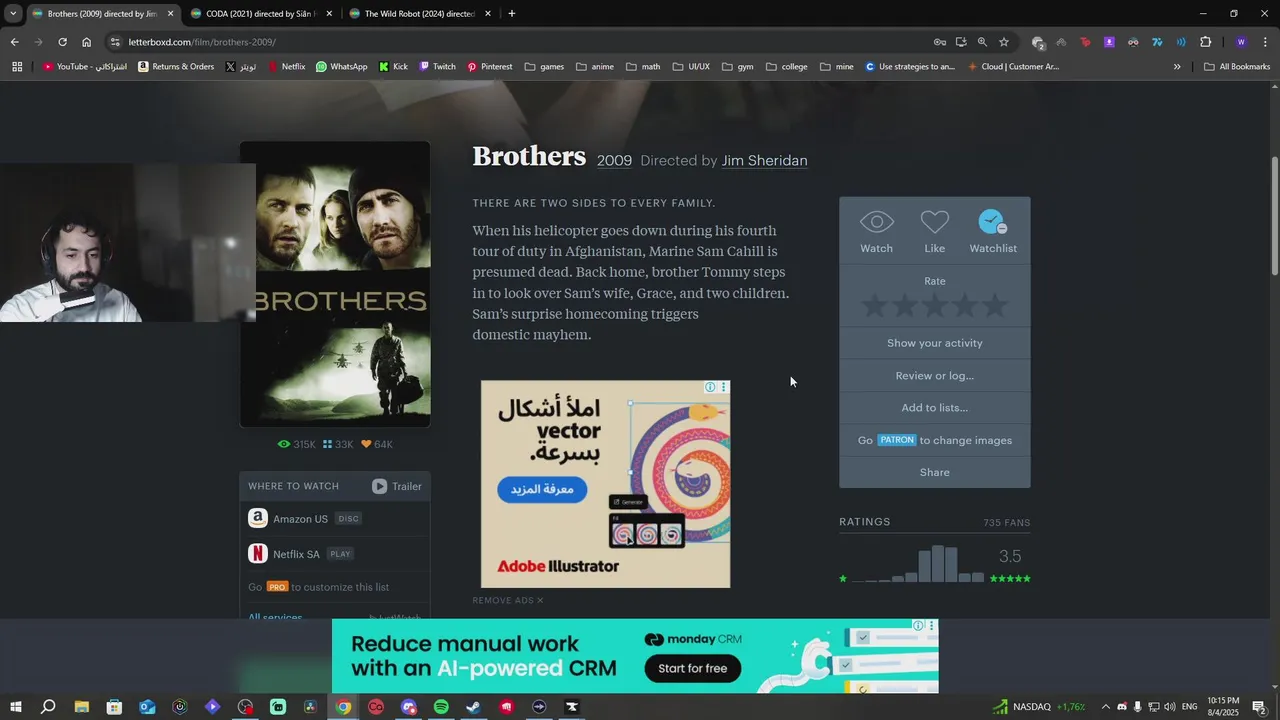Open the tab search dropdown

tap(13, 14)
